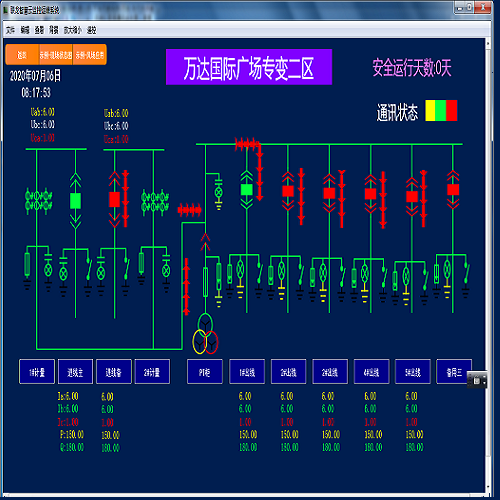500x500 pixels.
Task: Click the red breaker on 进线备 feeder
Action: coord(115,199)
